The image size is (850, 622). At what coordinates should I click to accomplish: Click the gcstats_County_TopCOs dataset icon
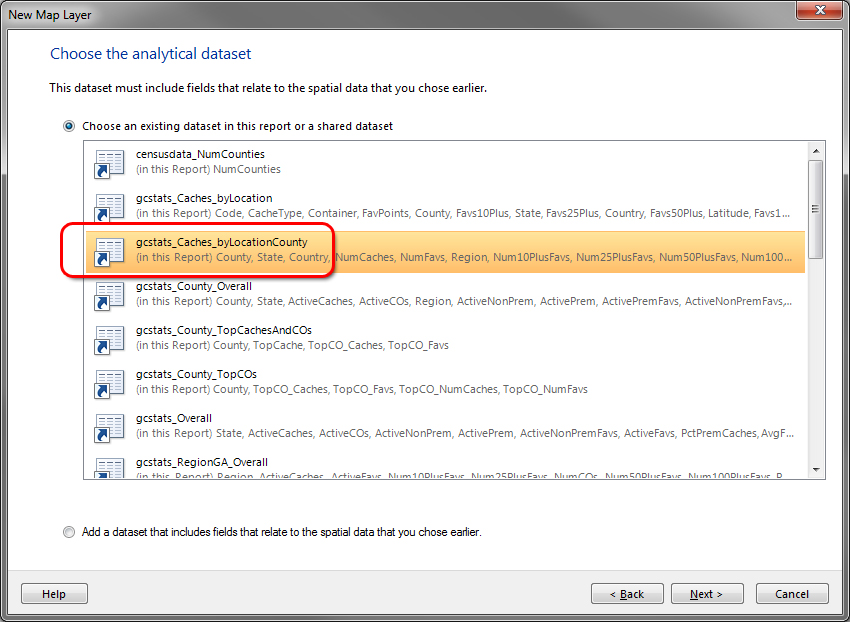click(109, 383)
